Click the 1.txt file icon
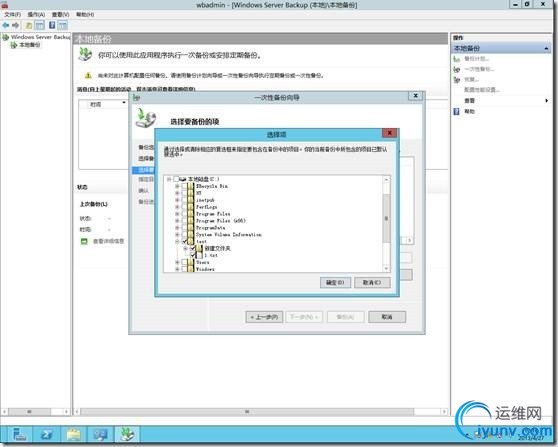558x447 pixels. (x=200, y=255)
